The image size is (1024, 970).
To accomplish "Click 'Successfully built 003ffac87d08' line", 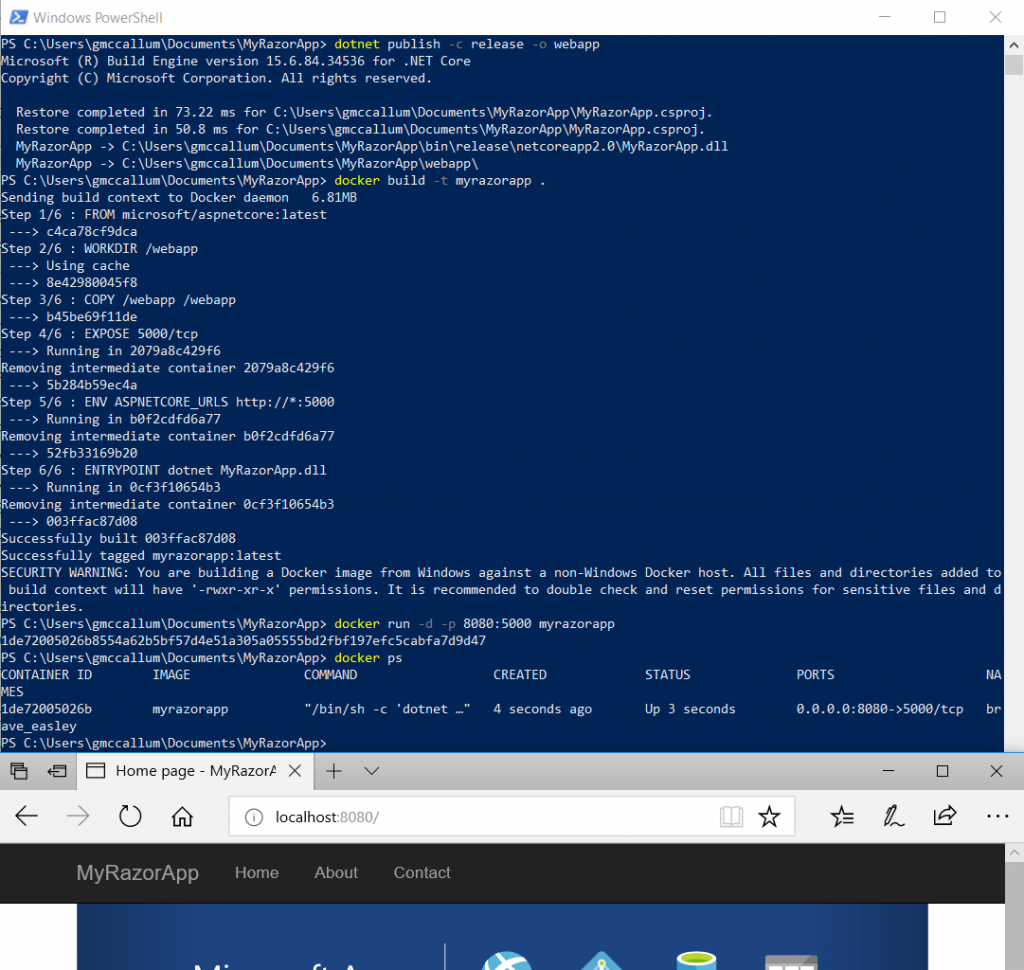I will tap(118, 539).
